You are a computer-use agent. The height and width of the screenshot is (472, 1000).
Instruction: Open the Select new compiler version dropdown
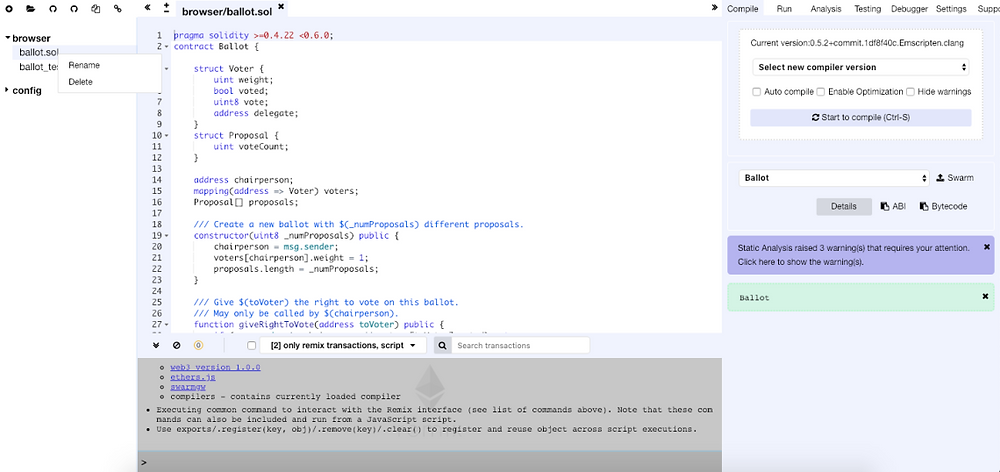(x=860, y=67)
